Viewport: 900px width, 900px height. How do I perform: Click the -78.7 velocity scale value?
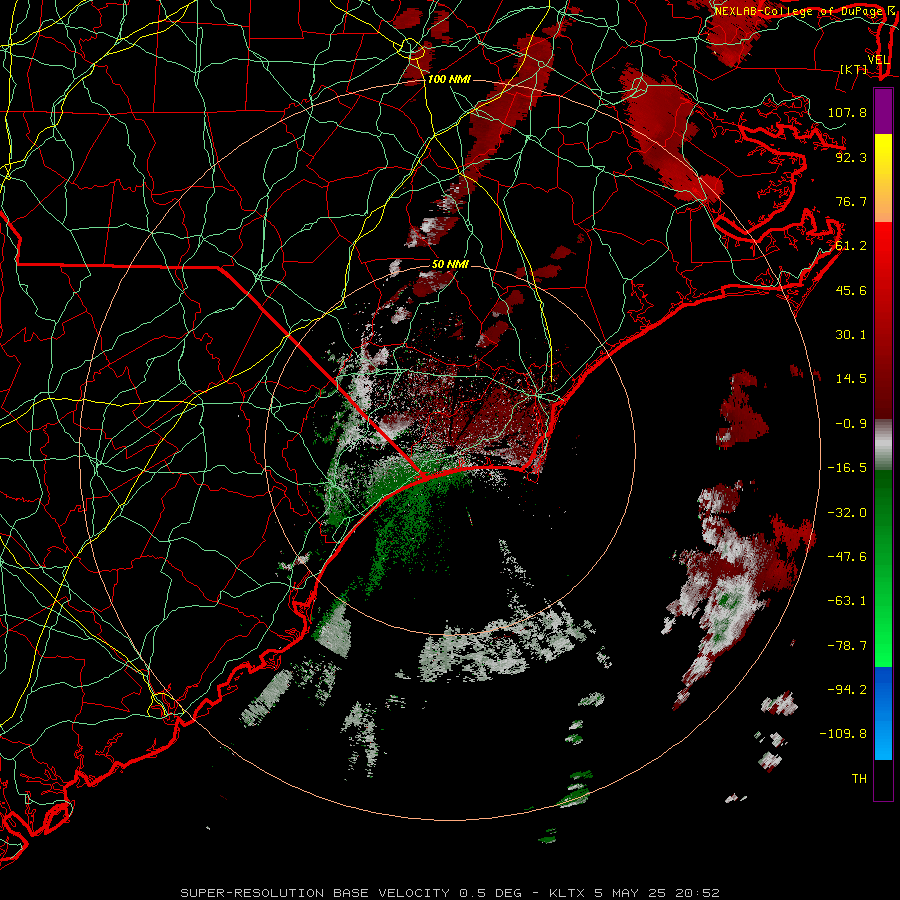tap(847, 646)
